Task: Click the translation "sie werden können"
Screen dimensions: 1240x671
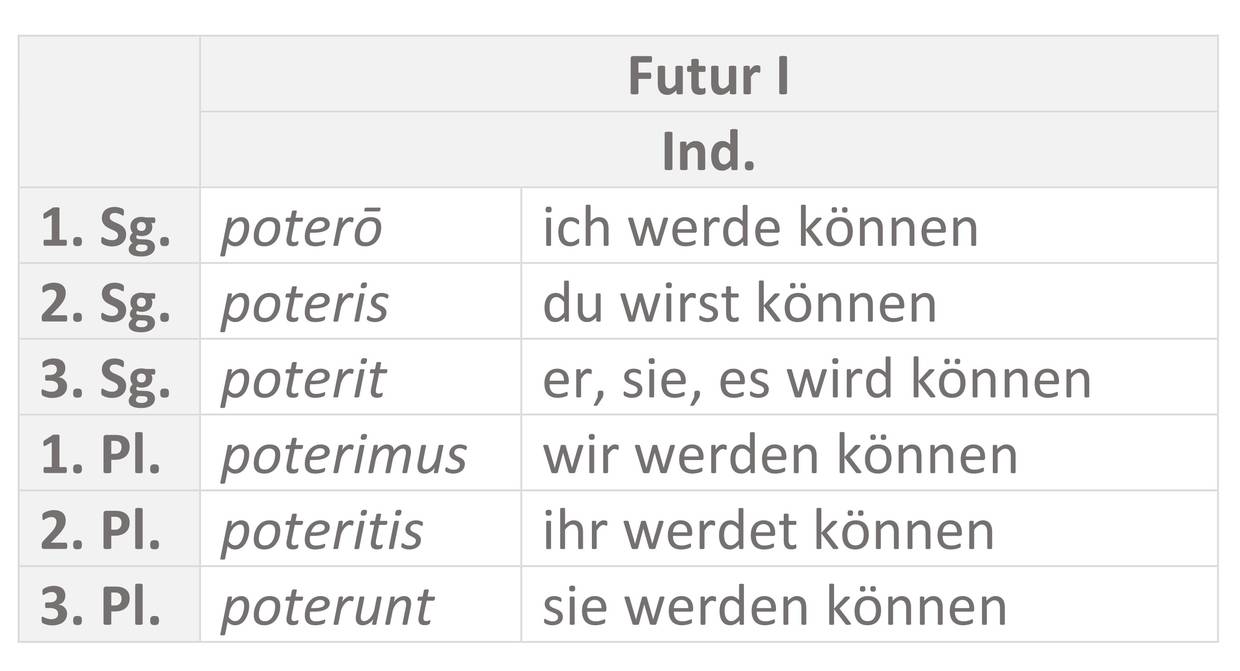Action: point(774,607)
